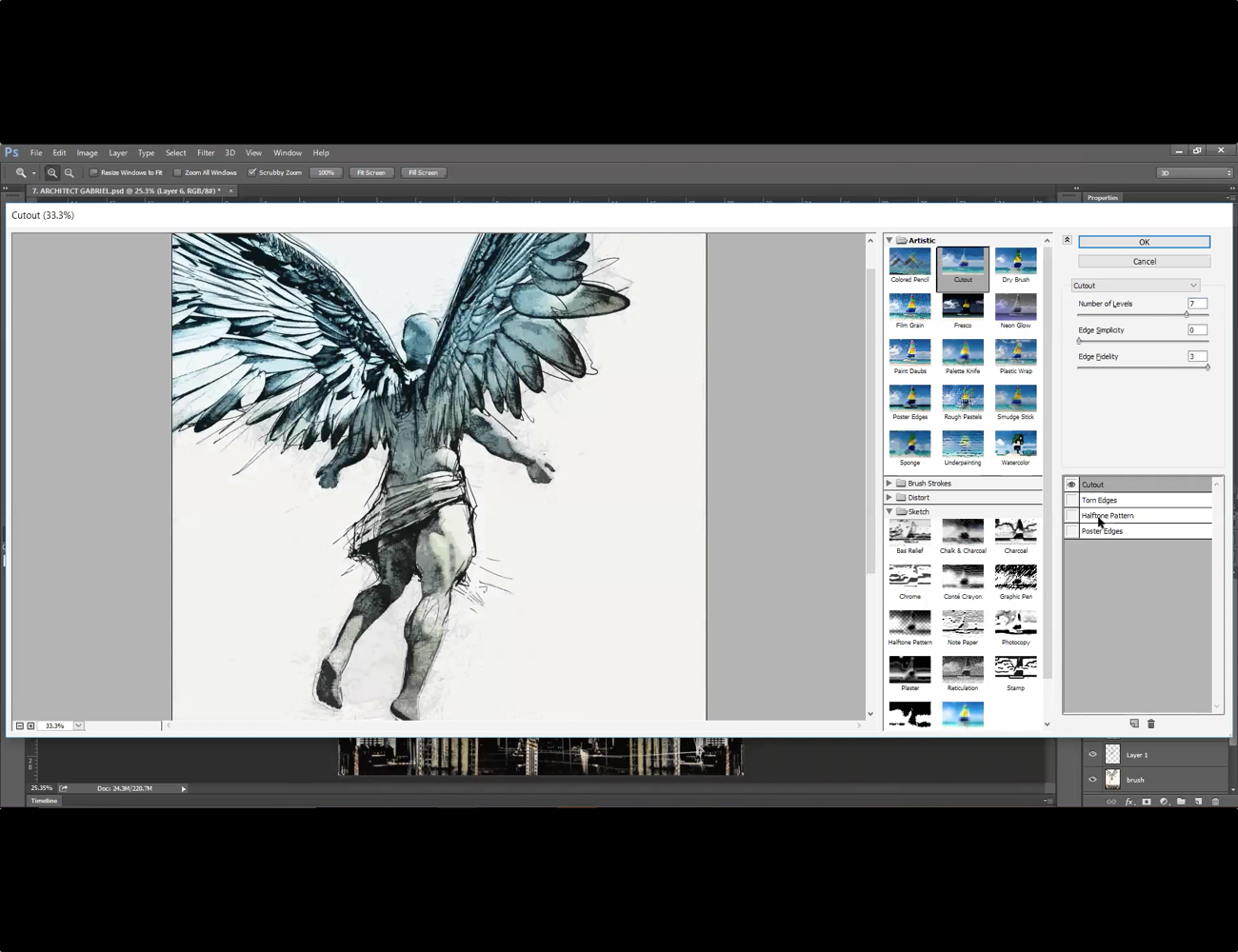The image size is (1238, 952).
Task: Choose the Rough Pastels filter
Action: click(963, 402)
